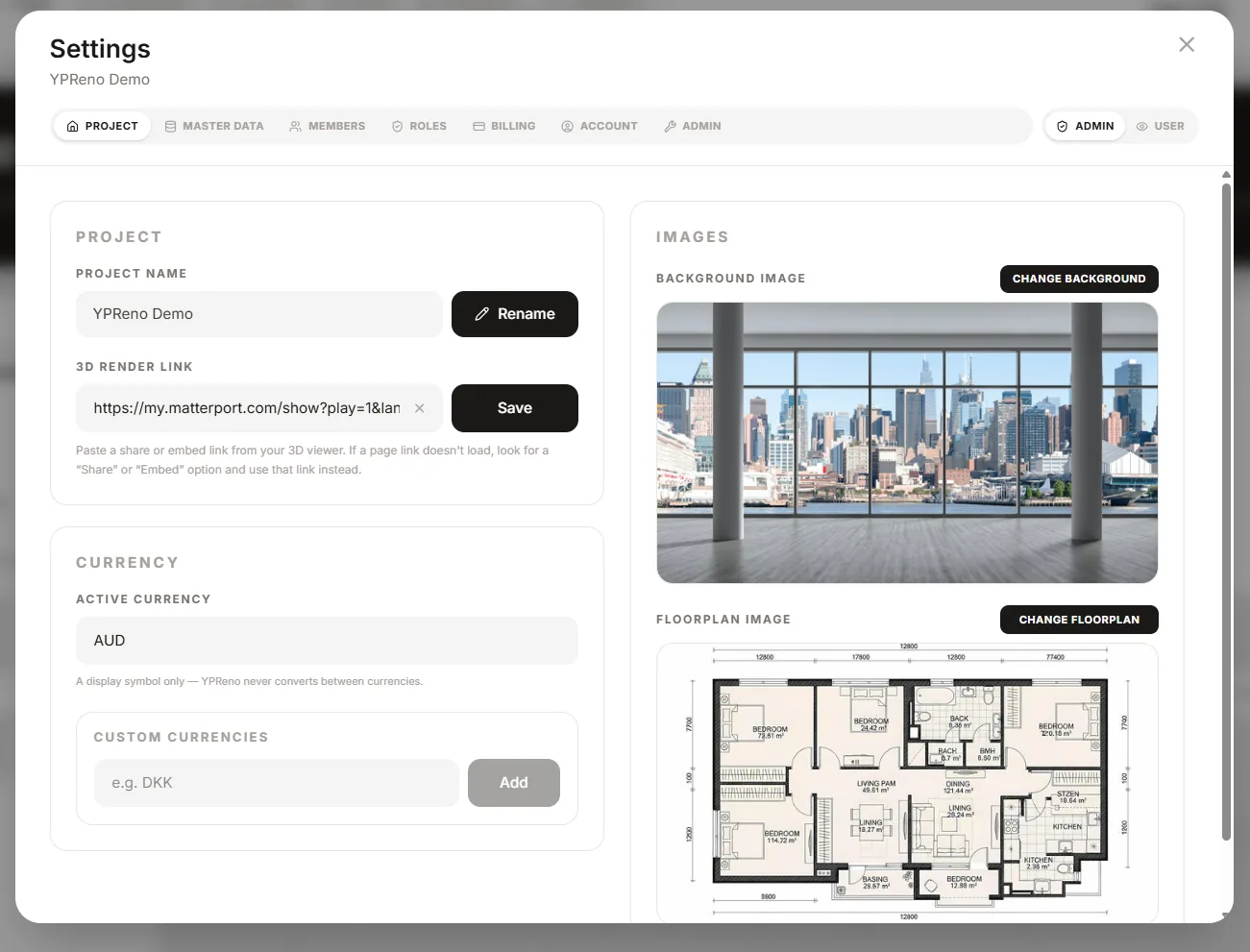Click the floorplan image preview
The width and height of the screenshot is (1250, 952).
coord(907,783)
